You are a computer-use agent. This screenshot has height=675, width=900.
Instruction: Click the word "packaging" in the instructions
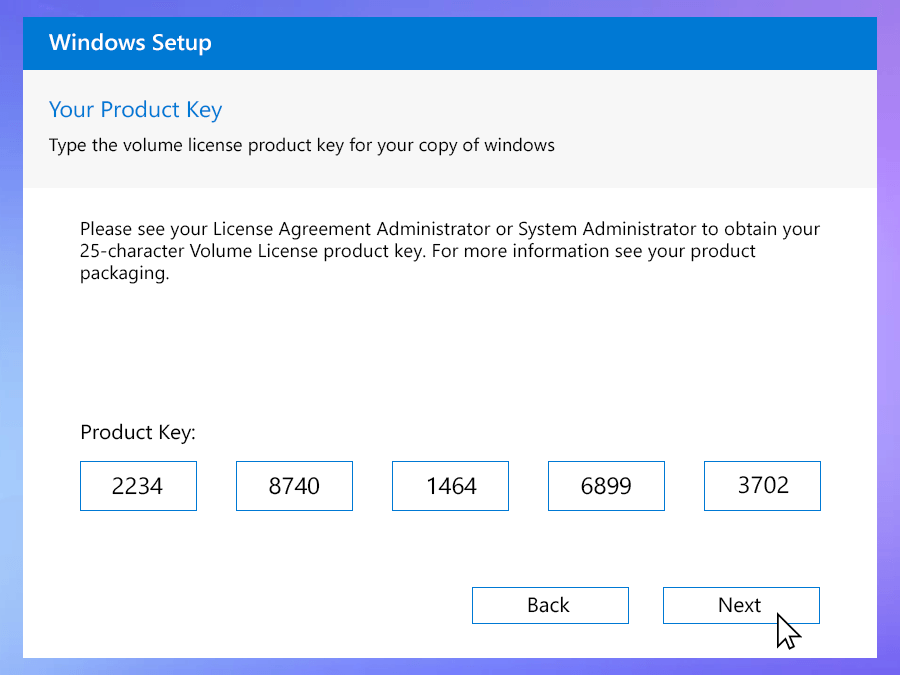(124, 273)
